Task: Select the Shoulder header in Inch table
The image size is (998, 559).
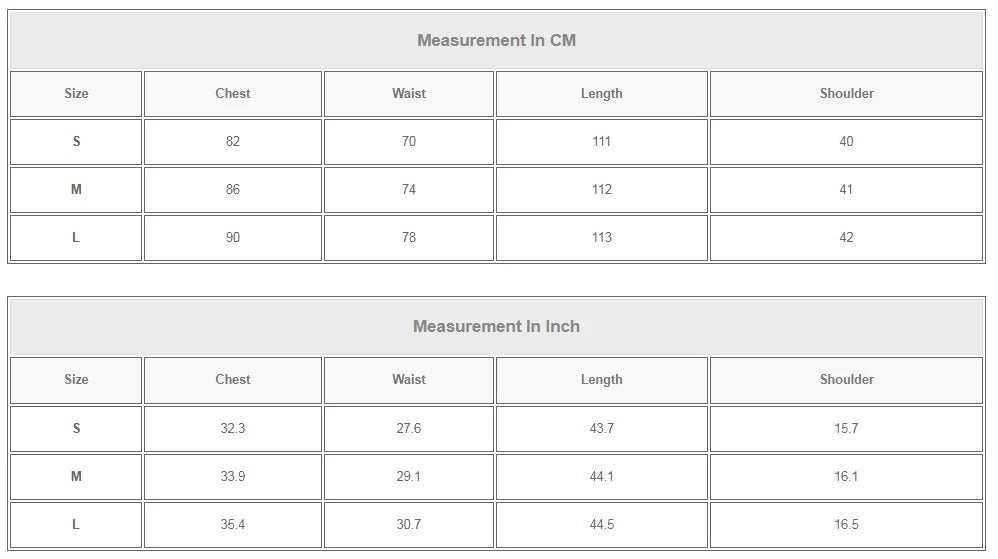Action: (846, 380)
